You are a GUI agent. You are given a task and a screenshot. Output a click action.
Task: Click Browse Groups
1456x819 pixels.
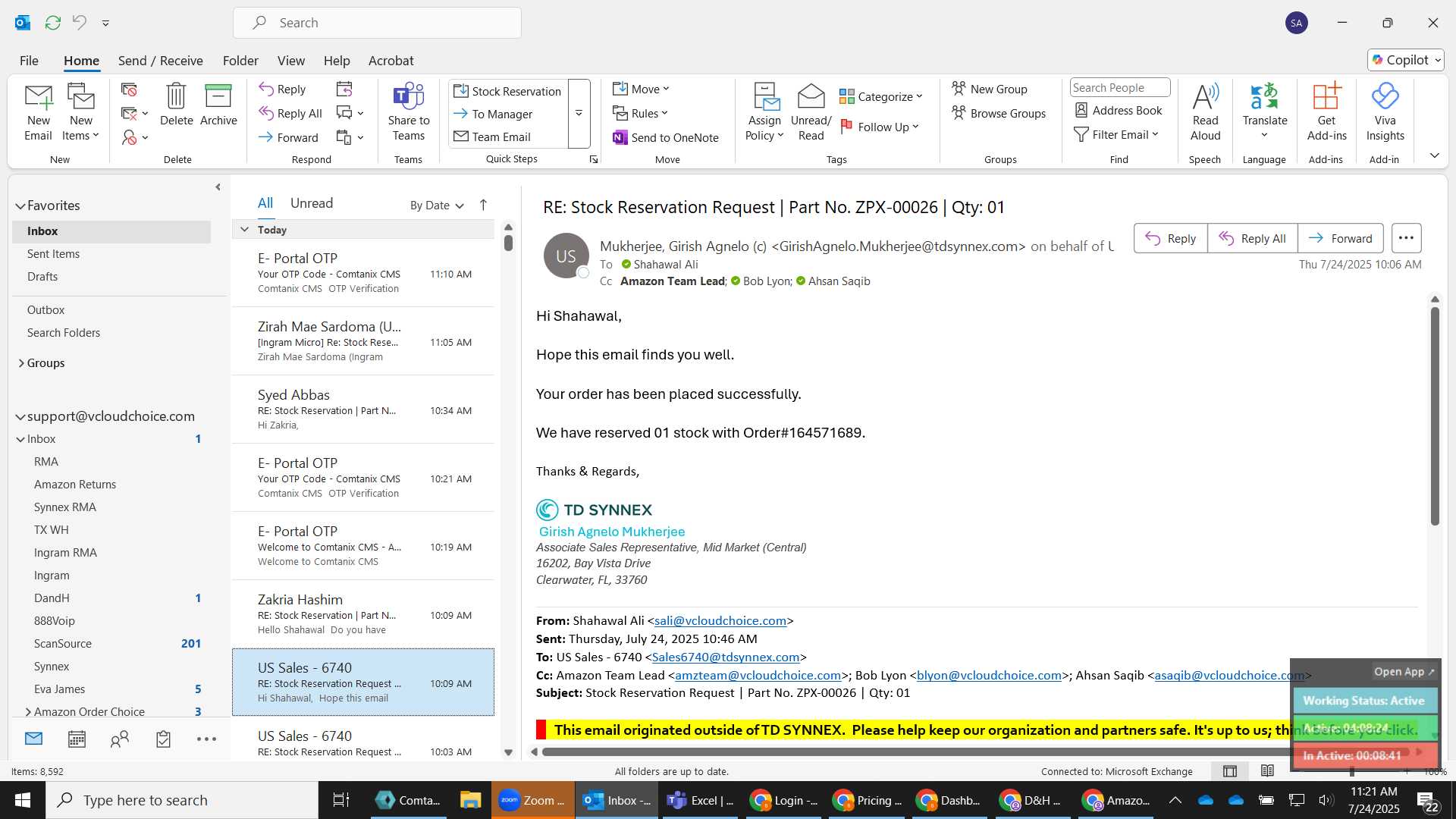pos(999,113)
